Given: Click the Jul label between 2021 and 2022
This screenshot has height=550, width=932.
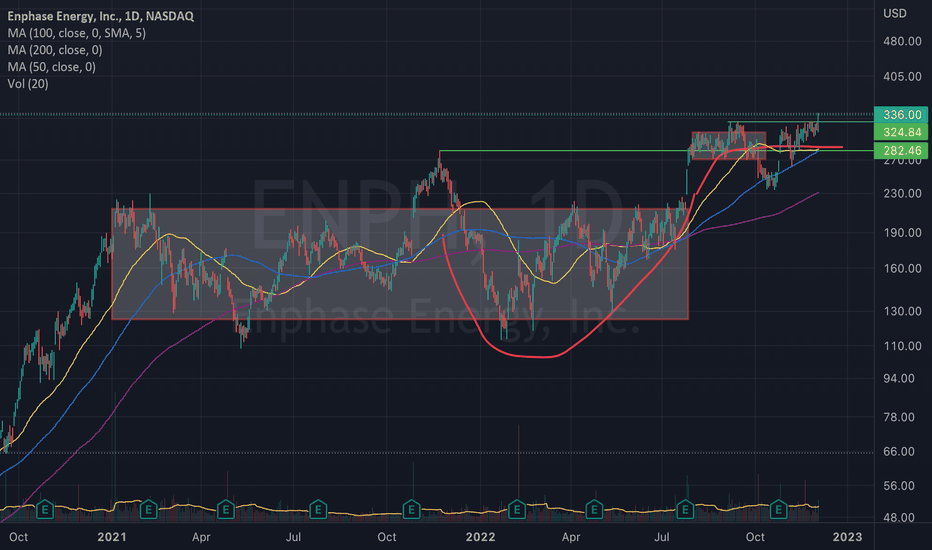Looking at the screenshot, I should [293, 537].
